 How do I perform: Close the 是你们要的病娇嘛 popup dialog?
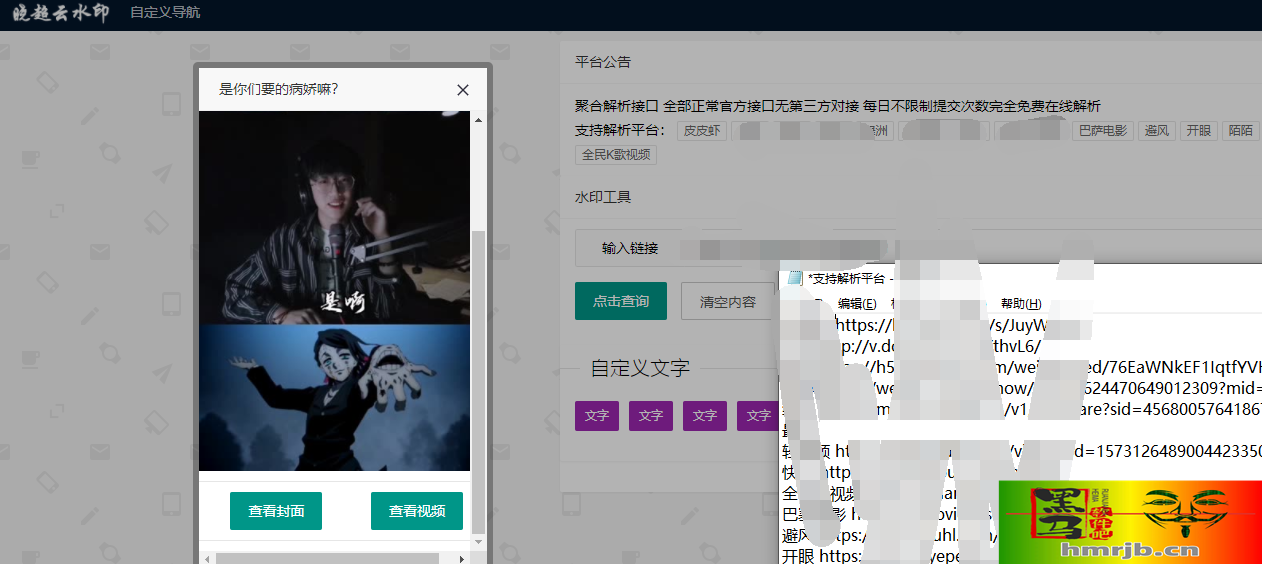click(462, 90)
